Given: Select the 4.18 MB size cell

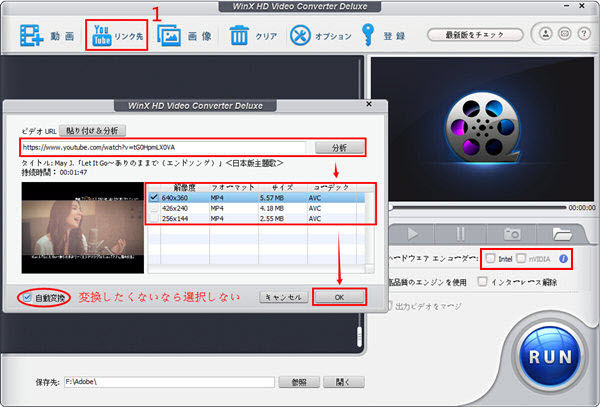Looking at the screenshot, I should click(x=272, y=208).
